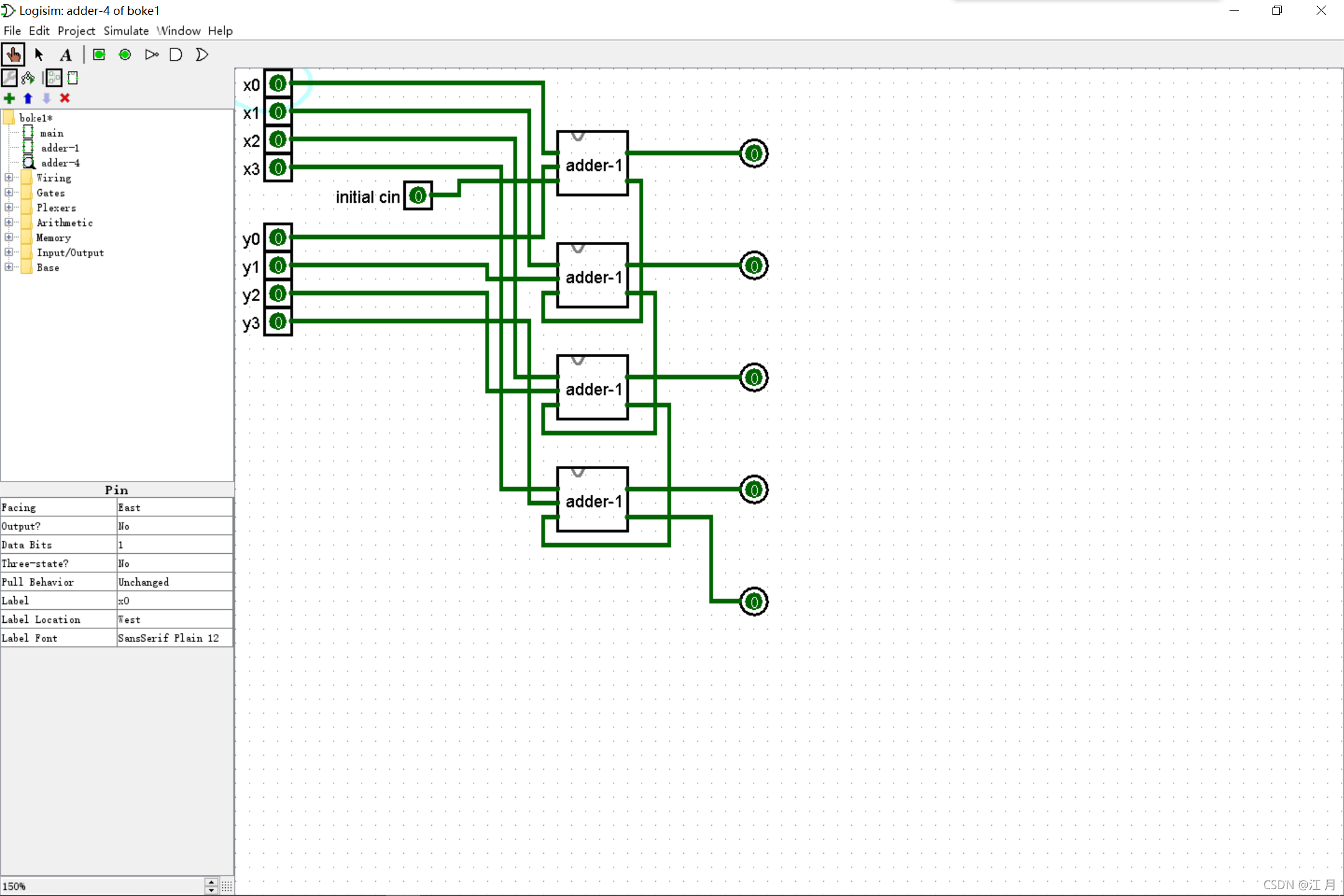Pick the OR gate tool
Screen dimensions: 1344x896
pos(202,55)
